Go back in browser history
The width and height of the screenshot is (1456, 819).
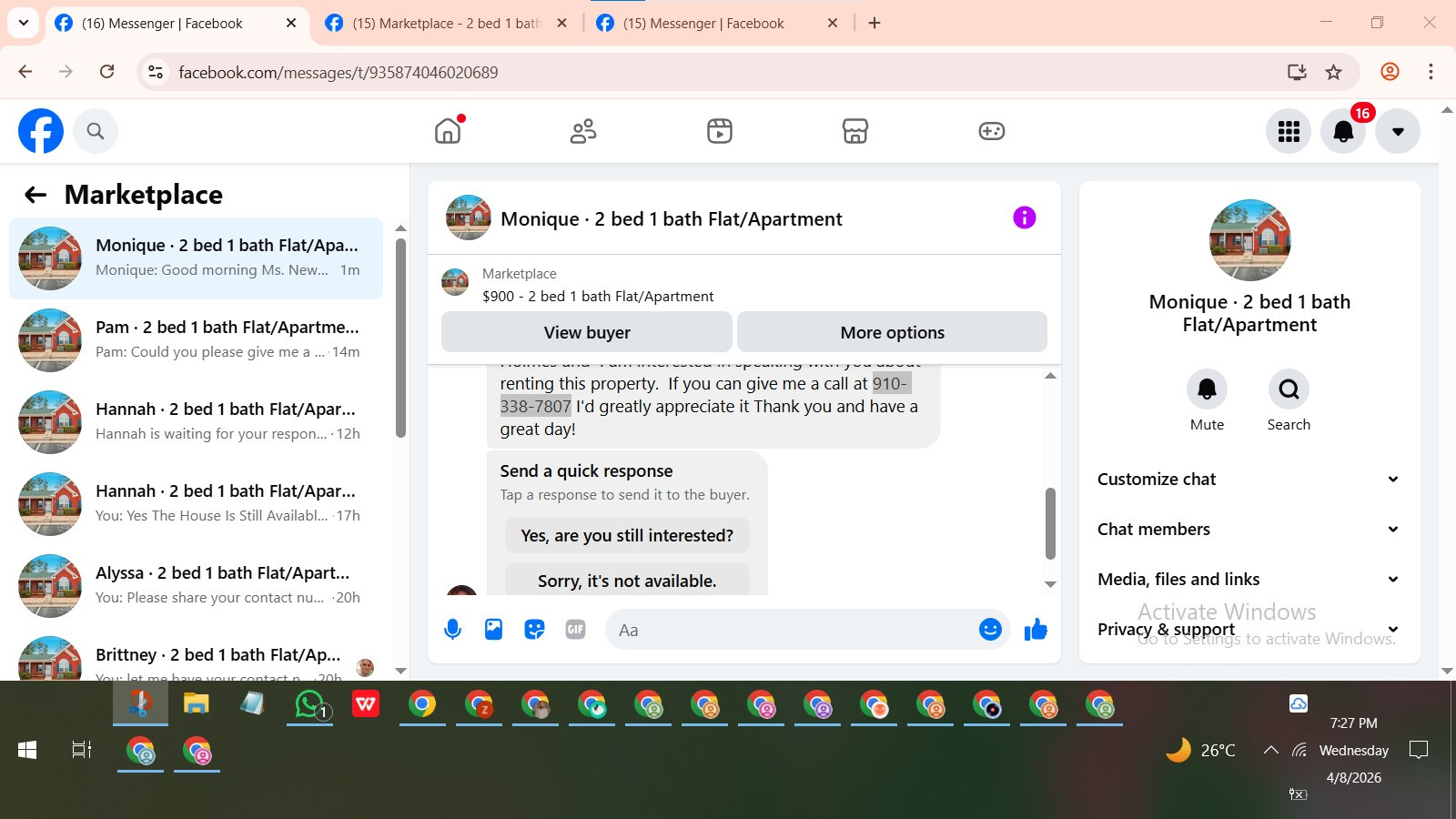tap(25, 72)
